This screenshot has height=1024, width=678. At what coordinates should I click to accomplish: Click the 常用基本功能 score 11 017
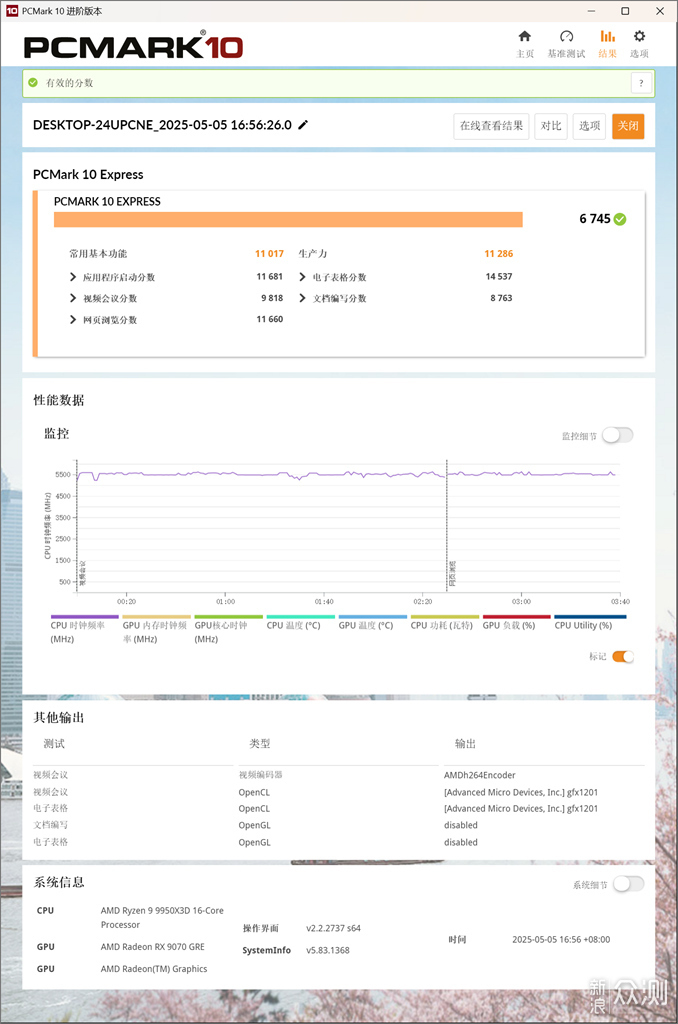(269, 253)
